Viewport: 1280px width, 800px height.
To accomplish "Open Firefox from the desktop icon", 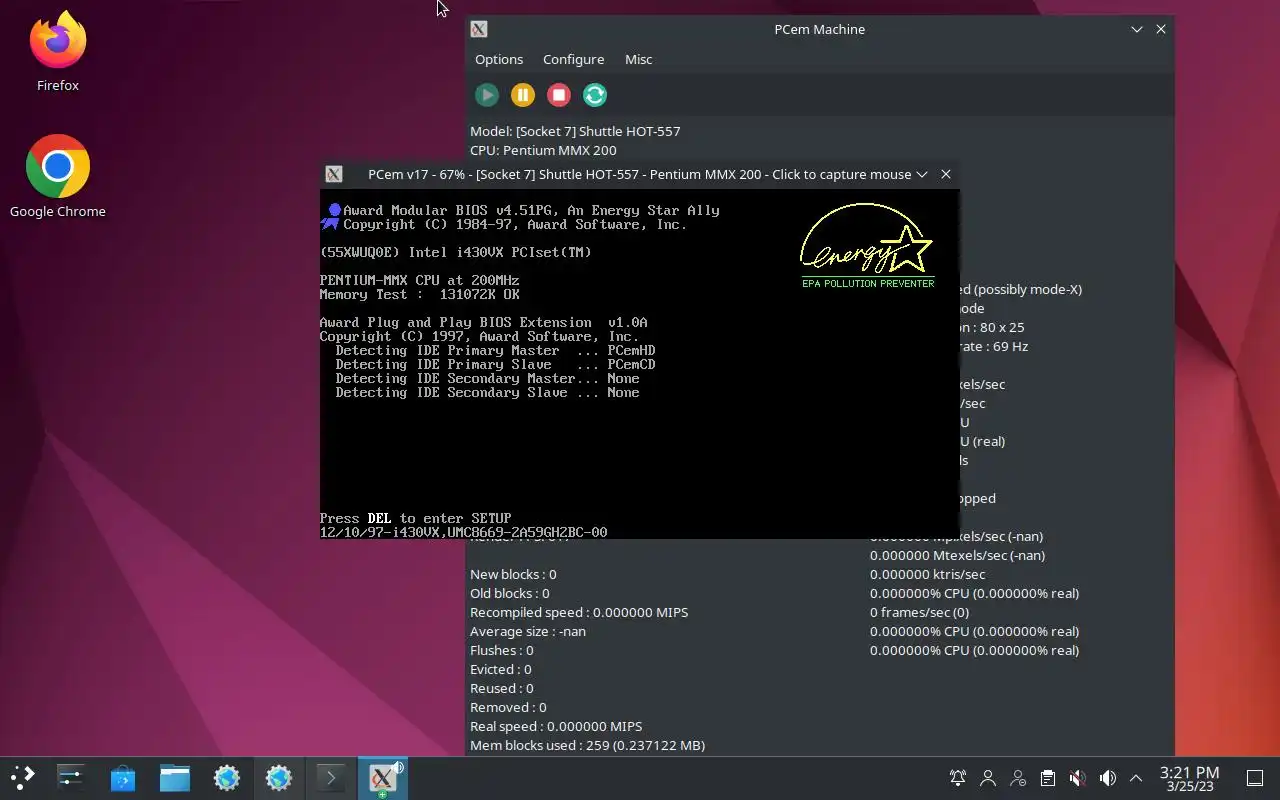I will pyautogui.click(x=58, y=52).
